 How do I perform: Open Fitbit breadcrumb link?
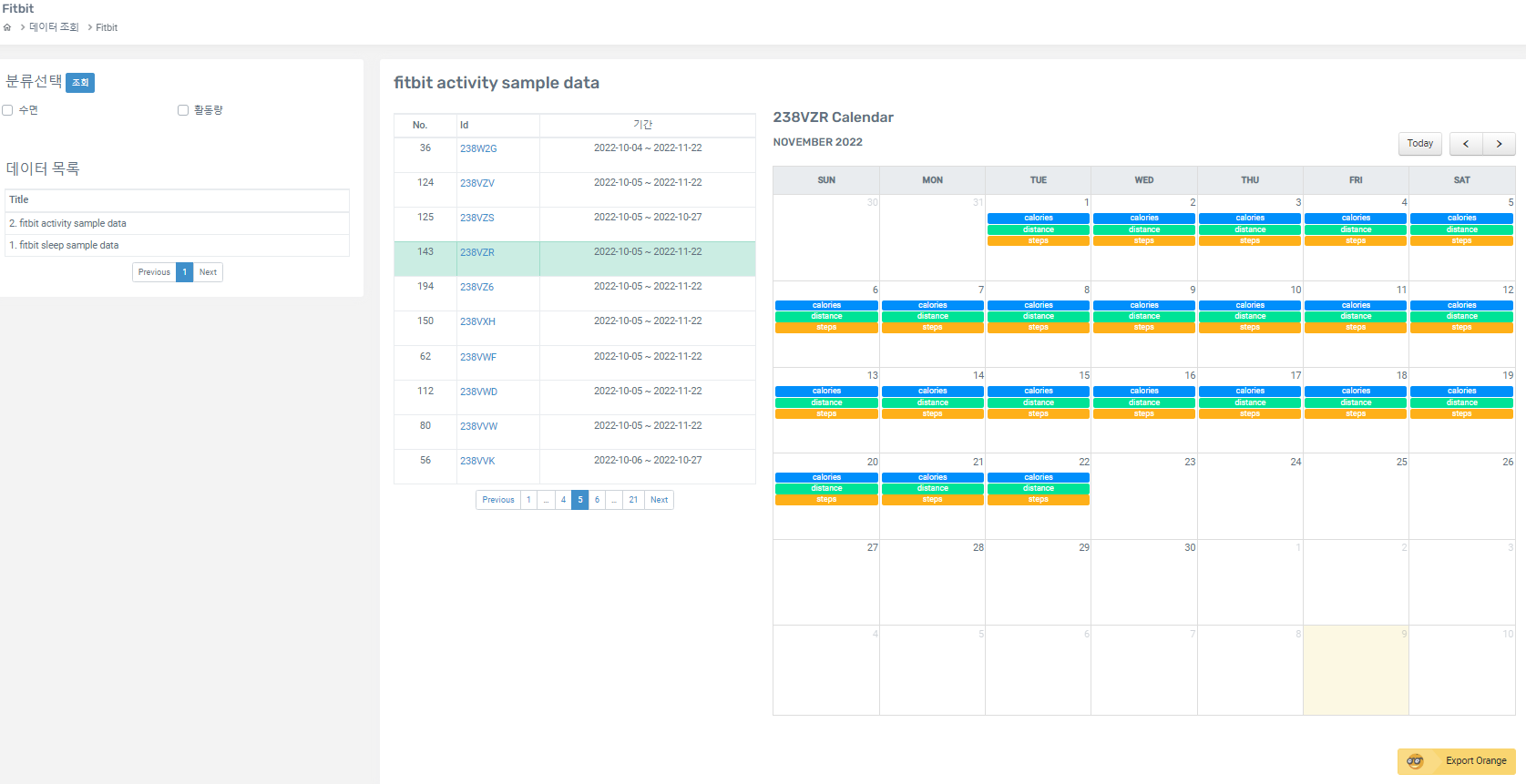pos(107,27)
